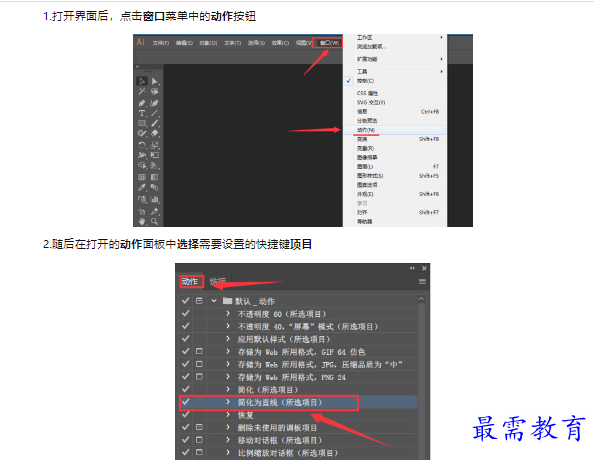Collapse the Actions panel with double-arrow icon
The width and height of the screenshot is (594, 460).
(x=412, y=268)
